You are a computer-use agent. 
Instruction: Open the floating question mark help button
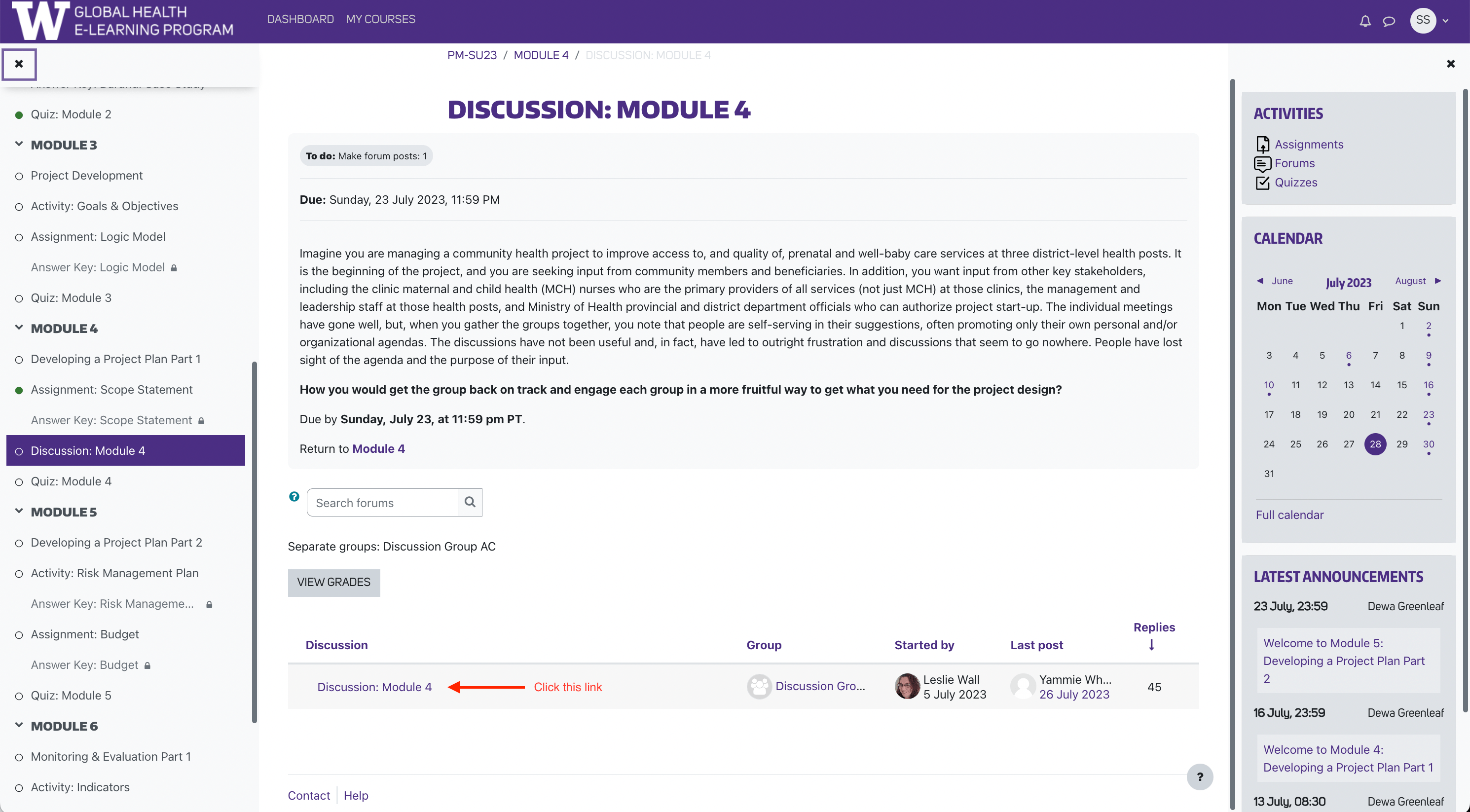click(1201, 777)
